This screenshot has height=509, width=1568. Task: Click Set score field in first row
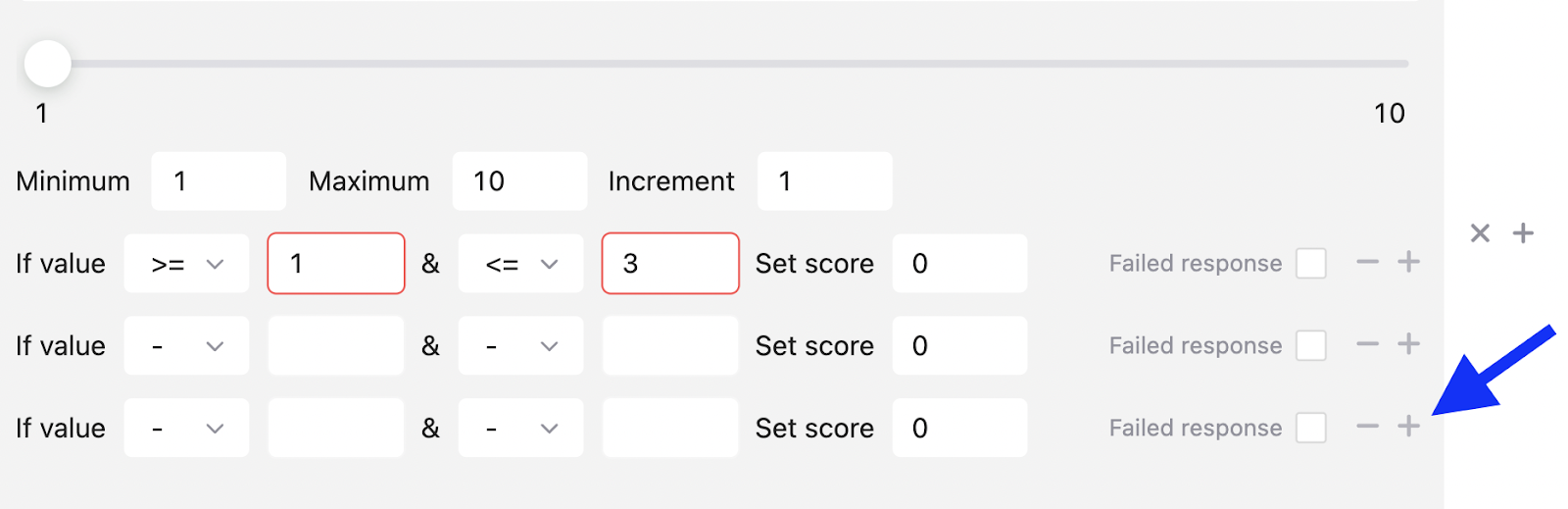958,264
